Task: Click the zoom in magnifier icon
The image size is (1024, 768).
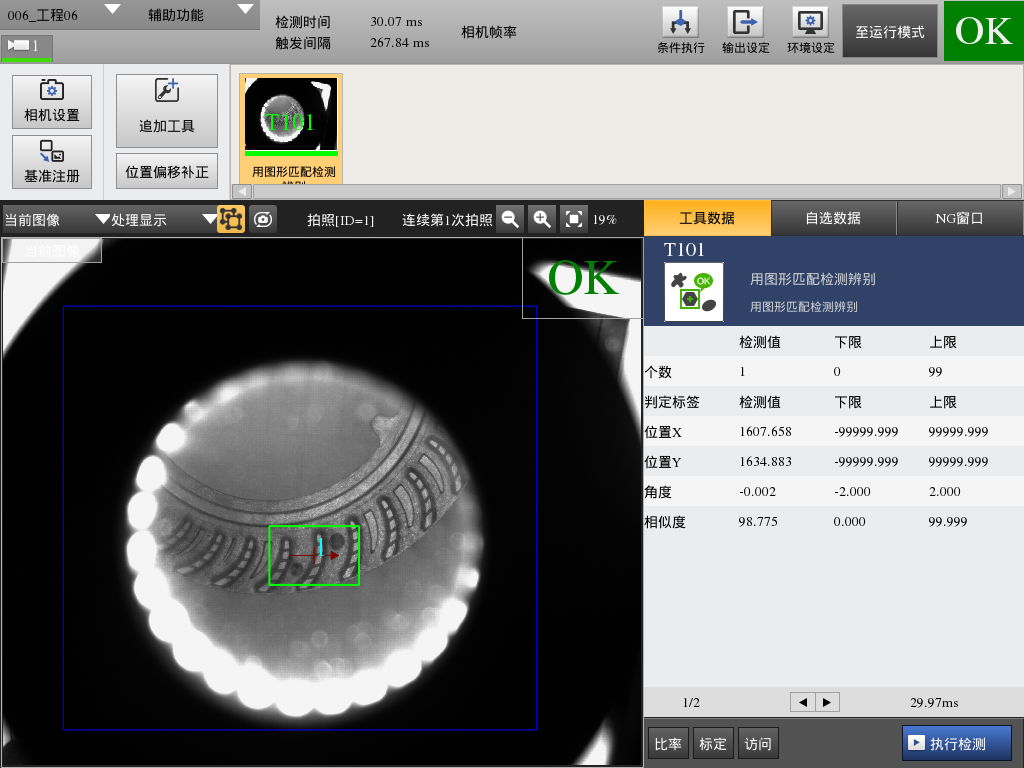Action: [541, 219]
